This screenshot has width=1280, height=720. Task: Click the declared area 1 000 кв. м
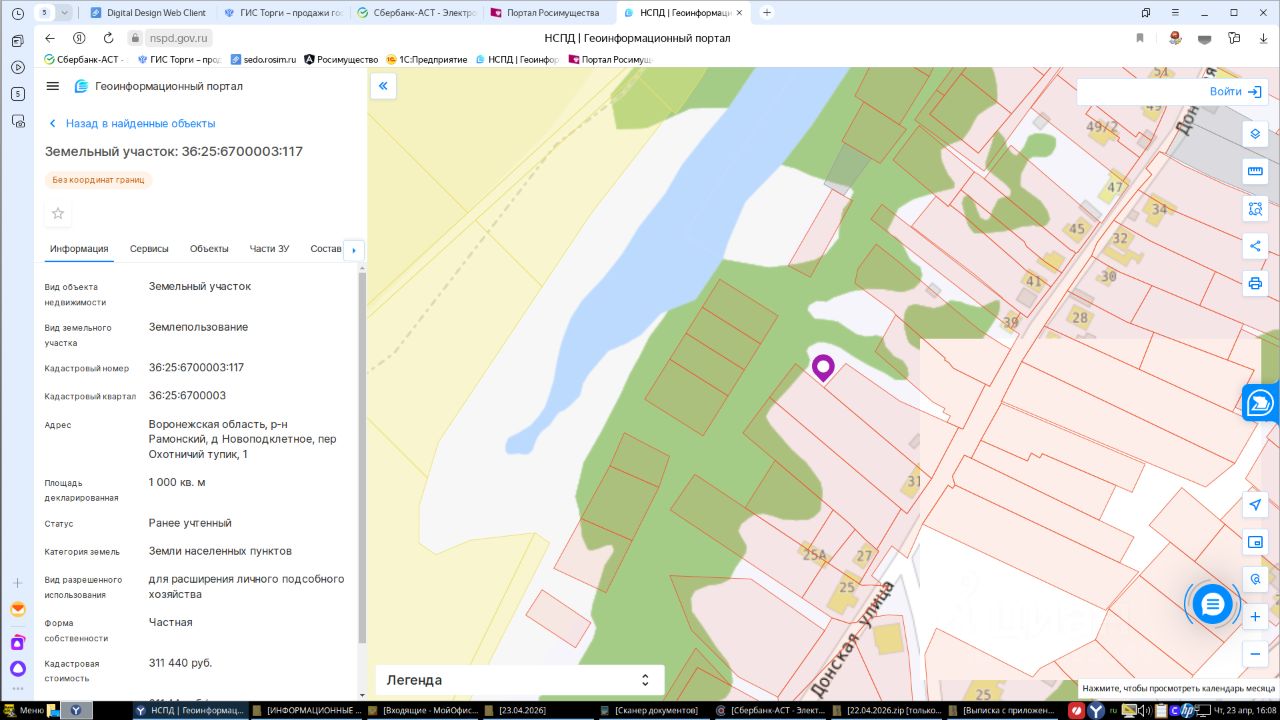[177, 482]
